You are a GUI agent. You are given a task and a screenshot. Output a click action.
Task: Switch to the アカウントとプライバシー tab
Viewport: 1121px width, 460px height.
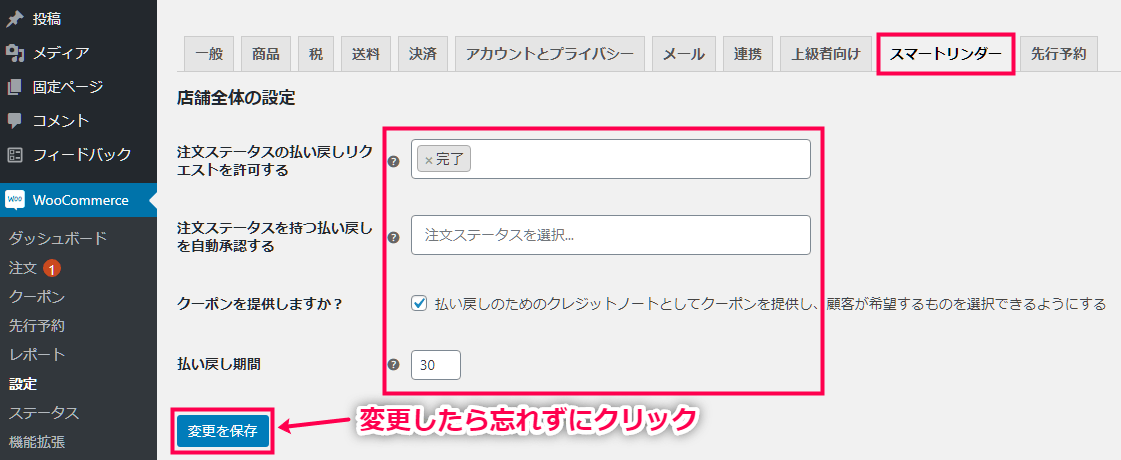click(x=550, y=54)
